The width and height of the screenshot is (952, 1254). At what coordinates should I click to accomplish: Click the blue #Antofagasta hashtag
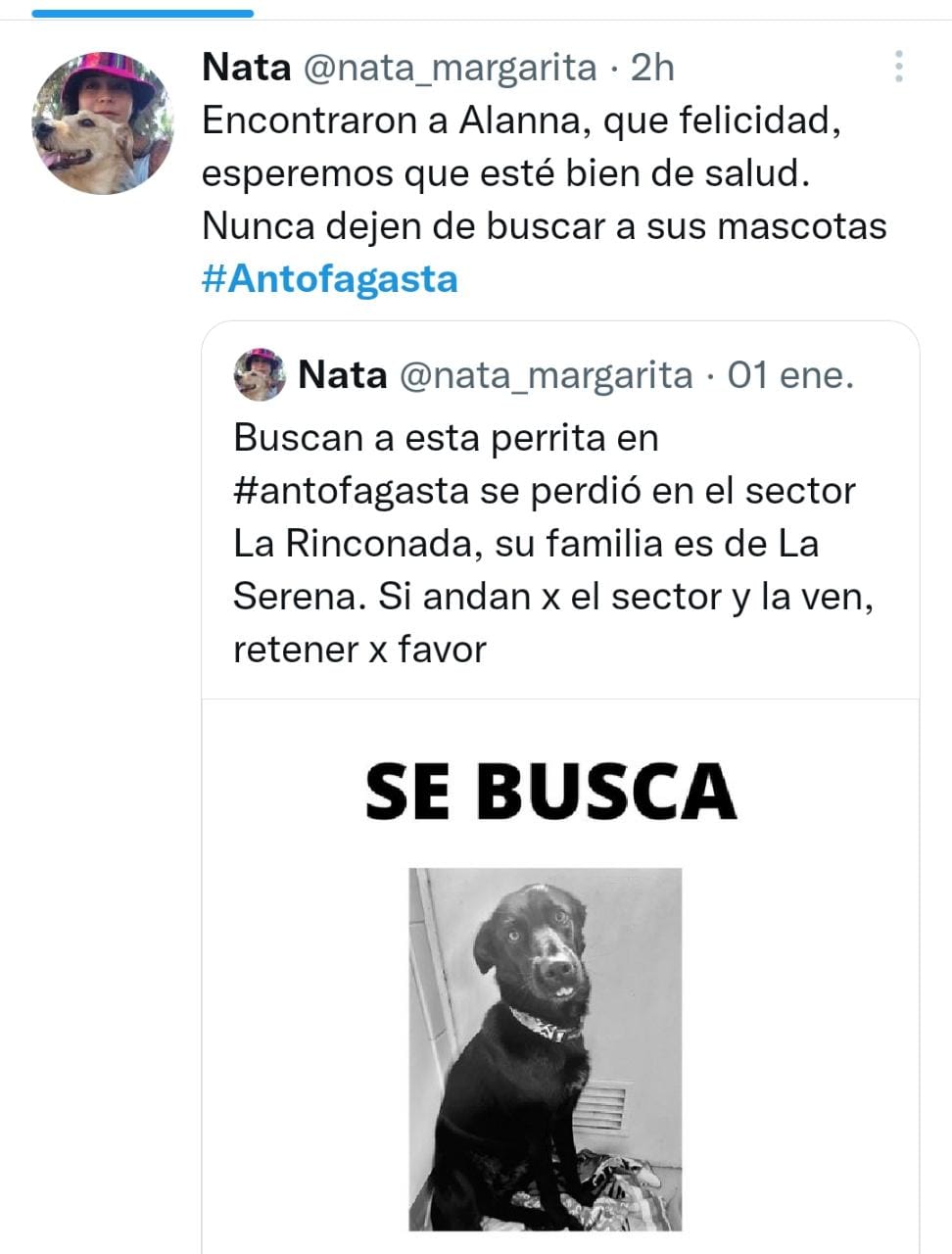pos(330,279)
